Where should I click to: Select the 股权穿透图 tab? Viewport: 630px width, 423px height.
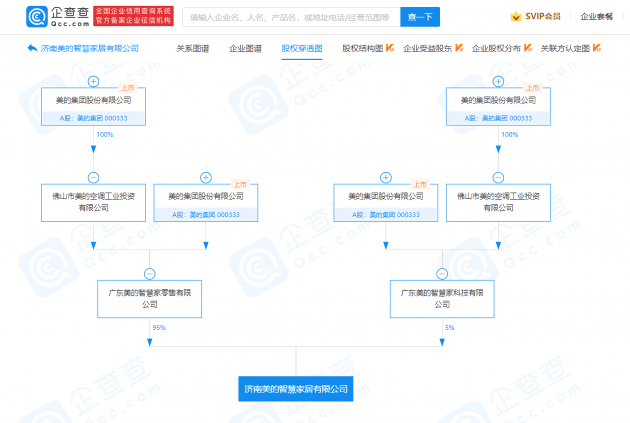(302, 48)
